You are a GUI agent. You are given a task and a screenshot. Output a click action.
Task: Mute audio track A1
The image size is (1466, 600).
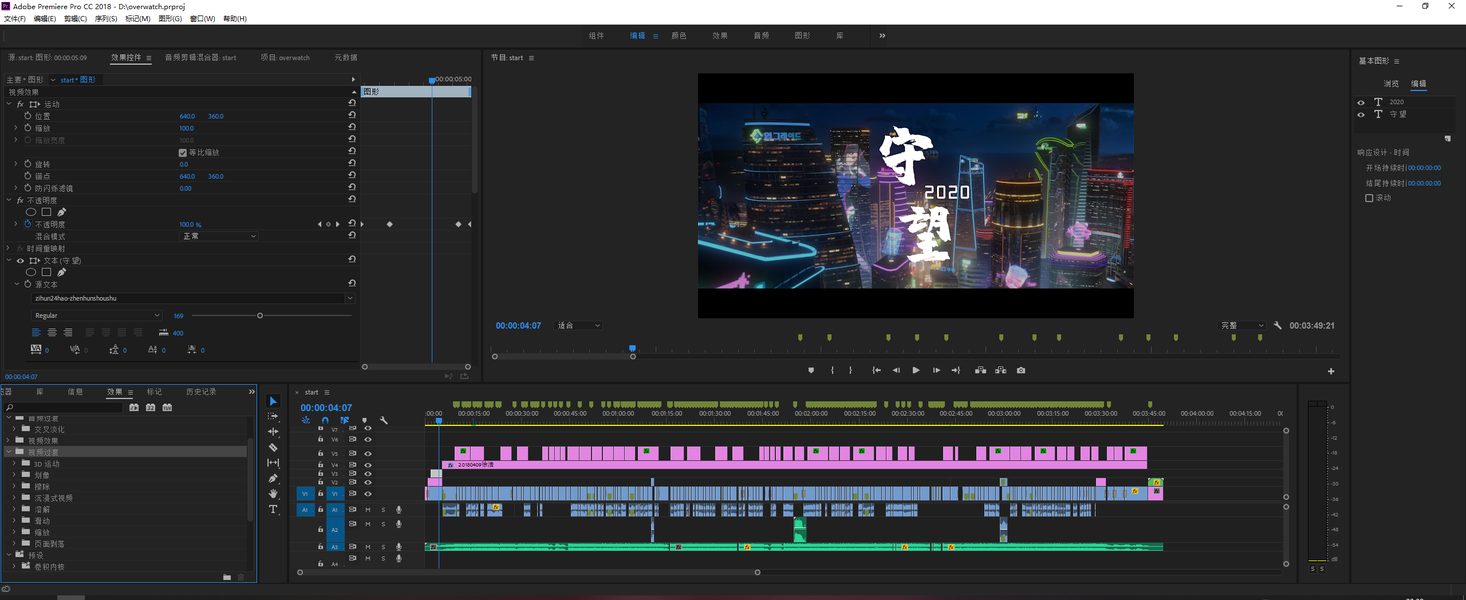point(368,510)
